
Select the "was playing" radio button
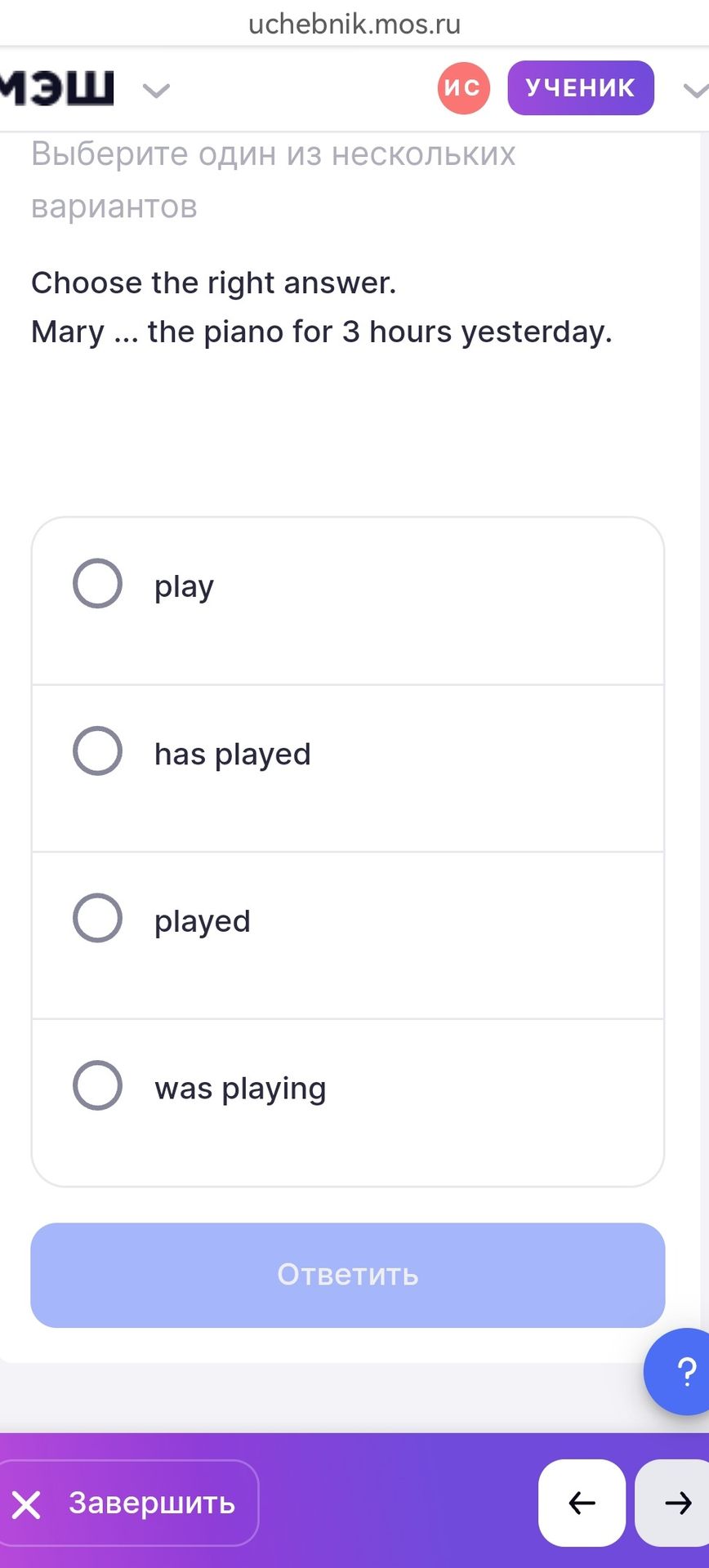[x=97, y=1085]
